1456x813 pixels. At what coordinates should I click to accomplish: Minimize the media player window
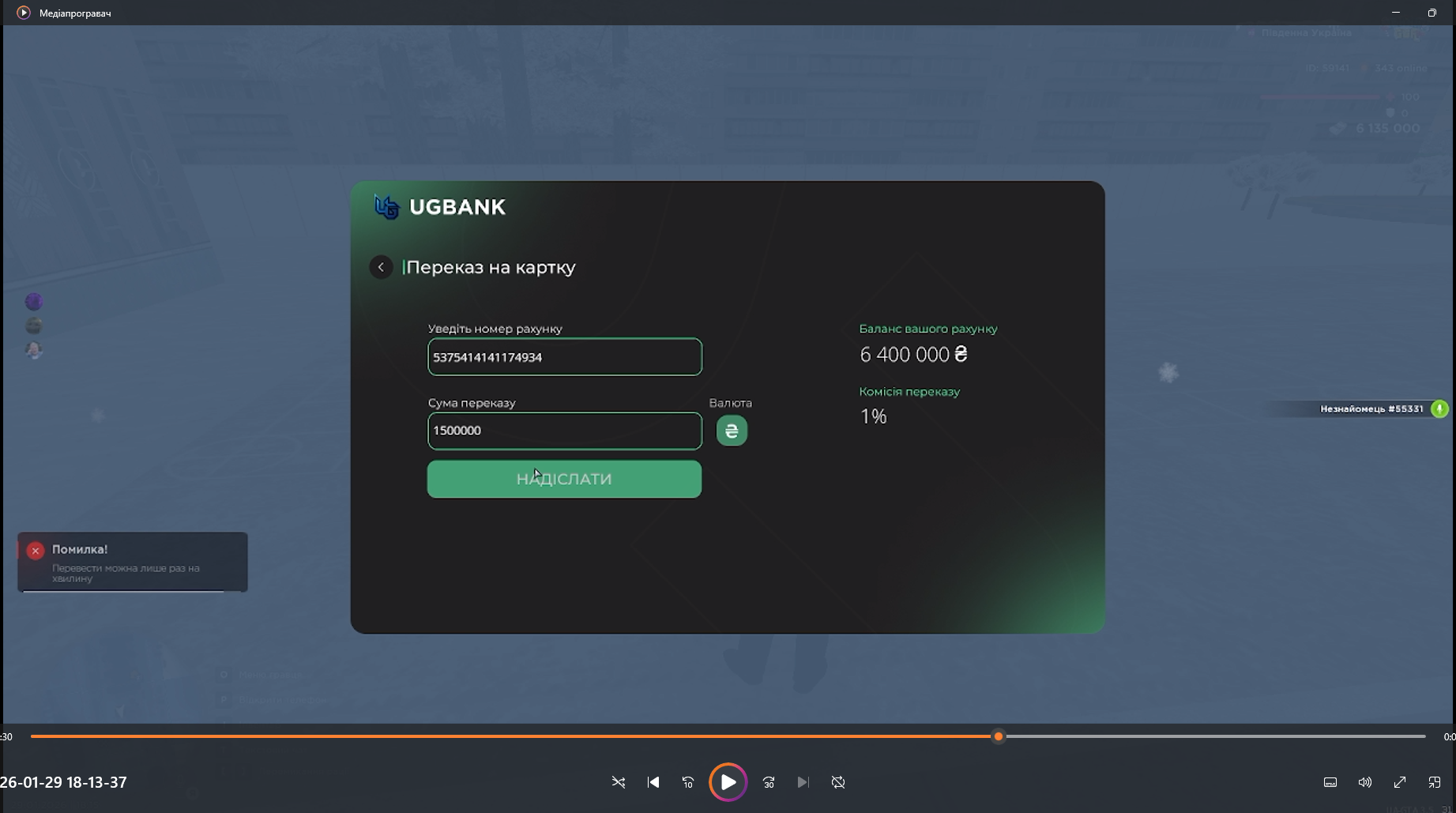(x=1395, y=13)
